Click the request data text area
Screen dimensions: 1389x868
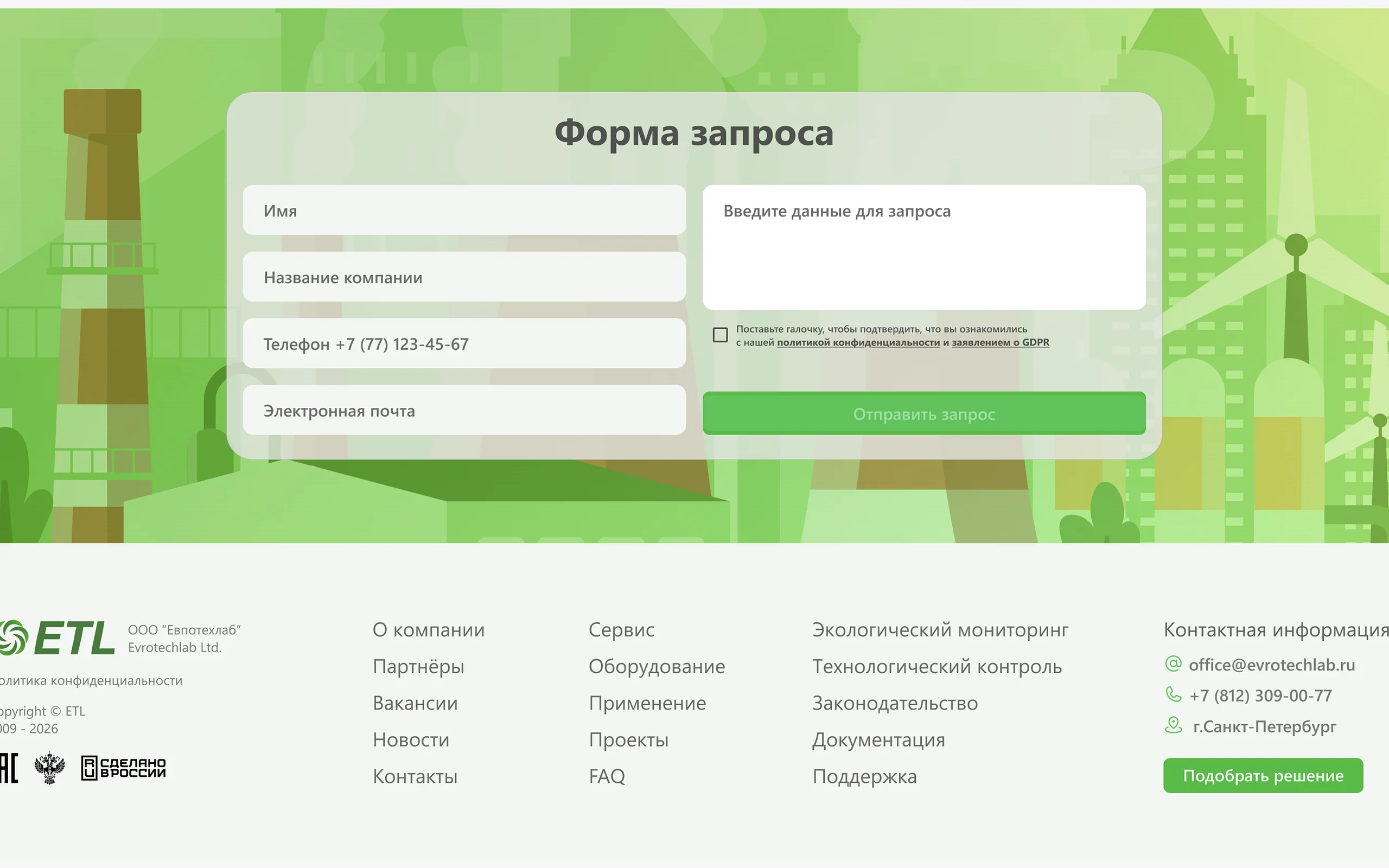(x=924, y=247)
